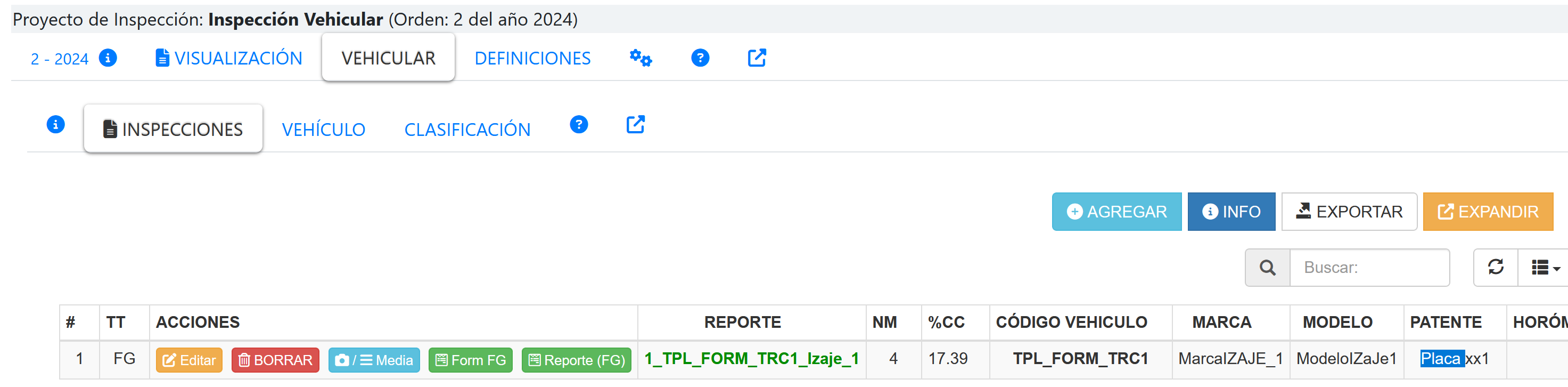This screenshot has height=387, width=1568.
Task: Go to the CLASIFICACIÓN sub-tab
Action: point(467,130)
